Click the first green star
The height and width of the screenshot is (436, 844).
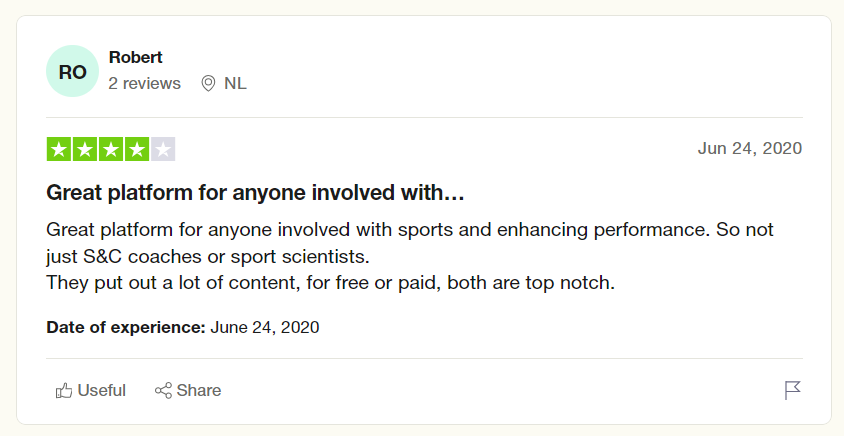click(x=59, y=149)
